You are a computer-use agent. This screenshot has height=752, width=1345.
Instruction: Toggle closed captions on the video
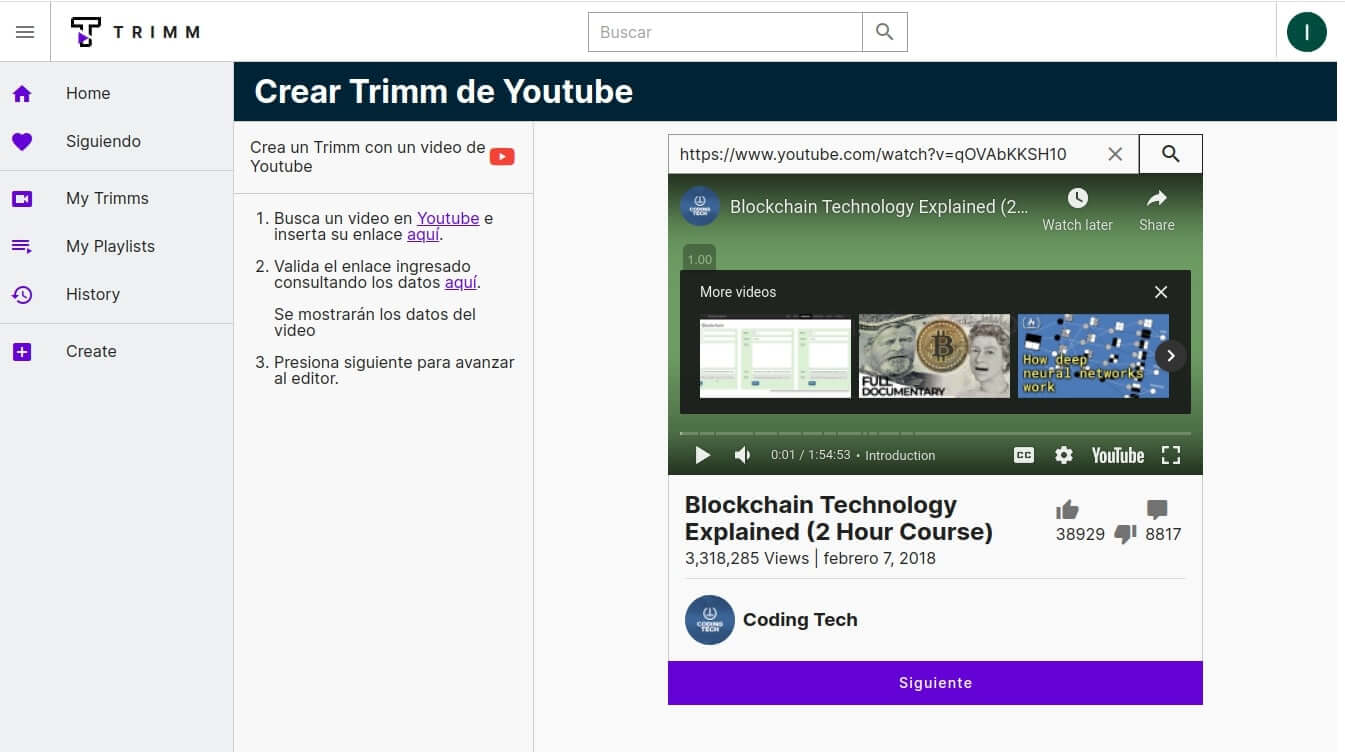tap(1023, 455)
